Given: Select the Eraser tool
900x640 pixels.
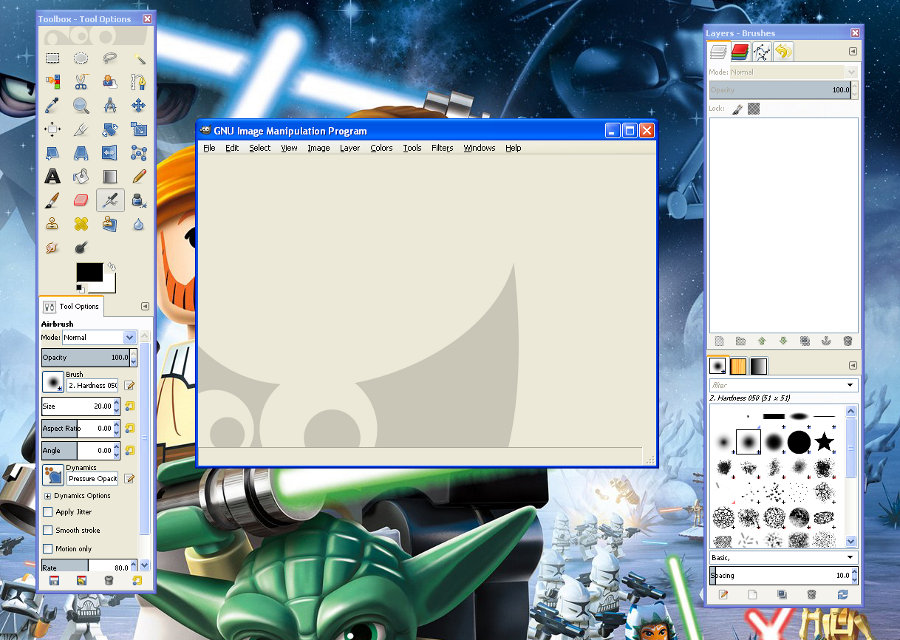Looking at the screenshot, I should [81, 200].
